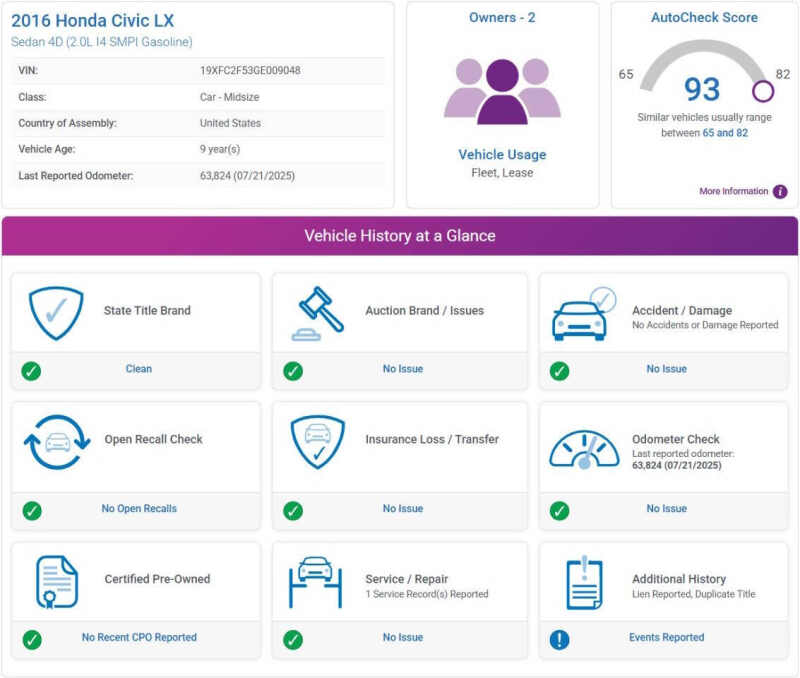
Task: Click the Vehicle History at a Glance header
Action: [400, 236]
